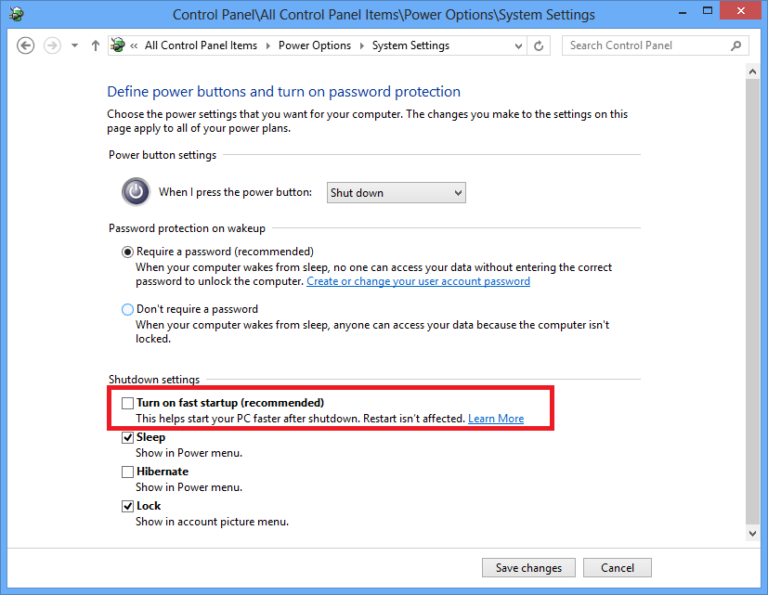Viewport: 768px width, 595px height.
Task: Navigate to Power Options breadcrumb
Action: click(314, 46)
